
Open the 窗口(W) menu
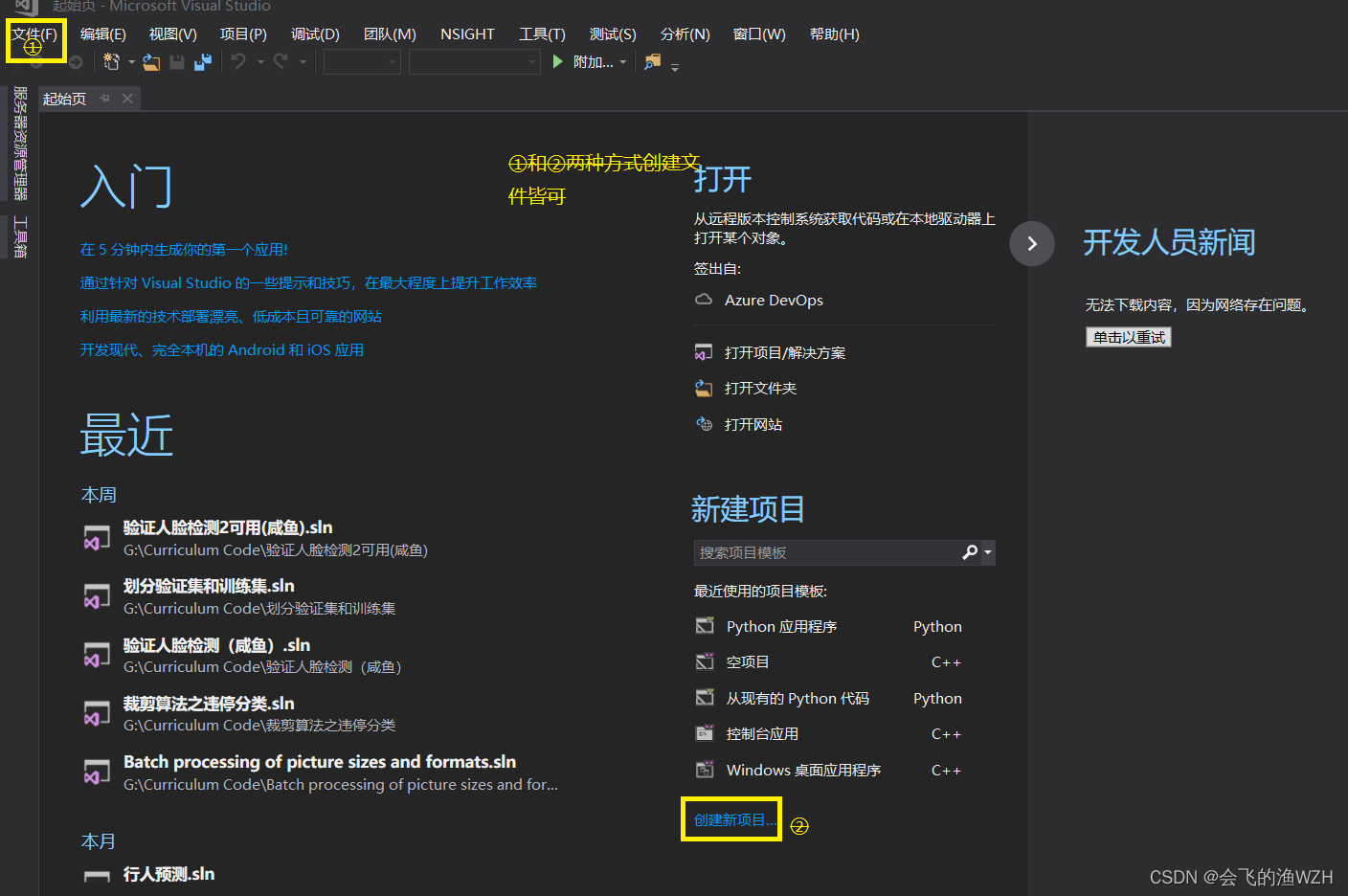pos(759,34)
